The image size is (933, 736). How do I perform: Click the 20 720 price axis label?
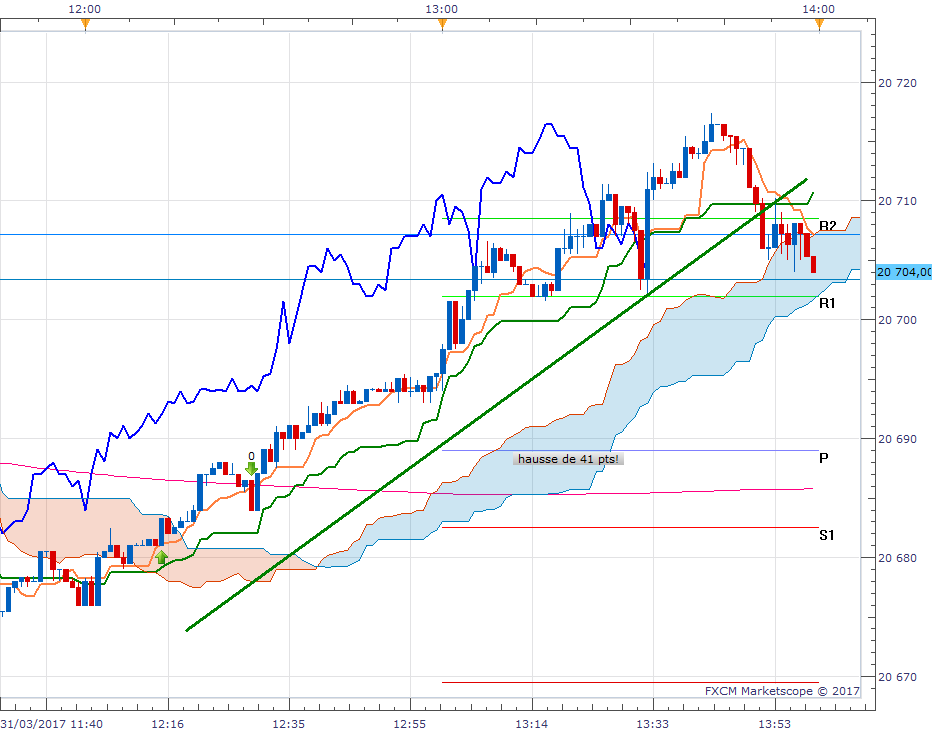(x=897, y=83)
